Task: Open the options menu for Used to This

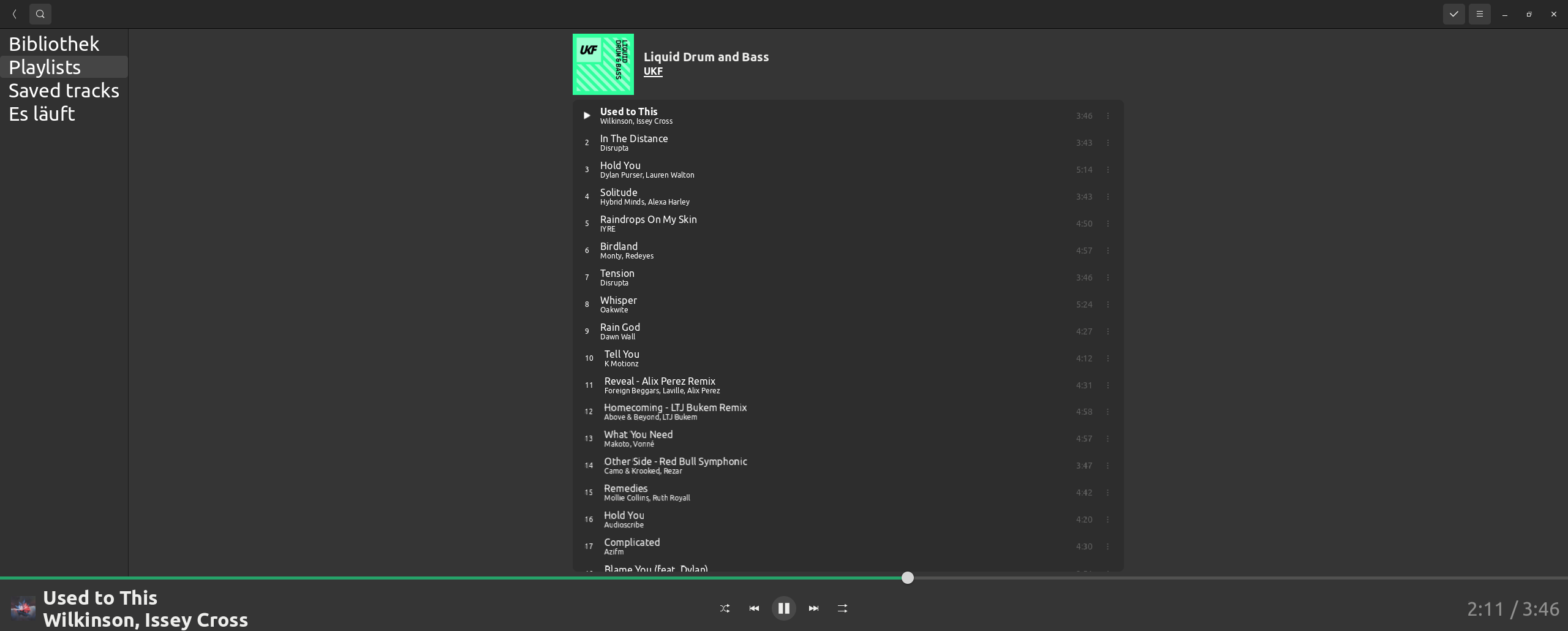Action: 1107,116
